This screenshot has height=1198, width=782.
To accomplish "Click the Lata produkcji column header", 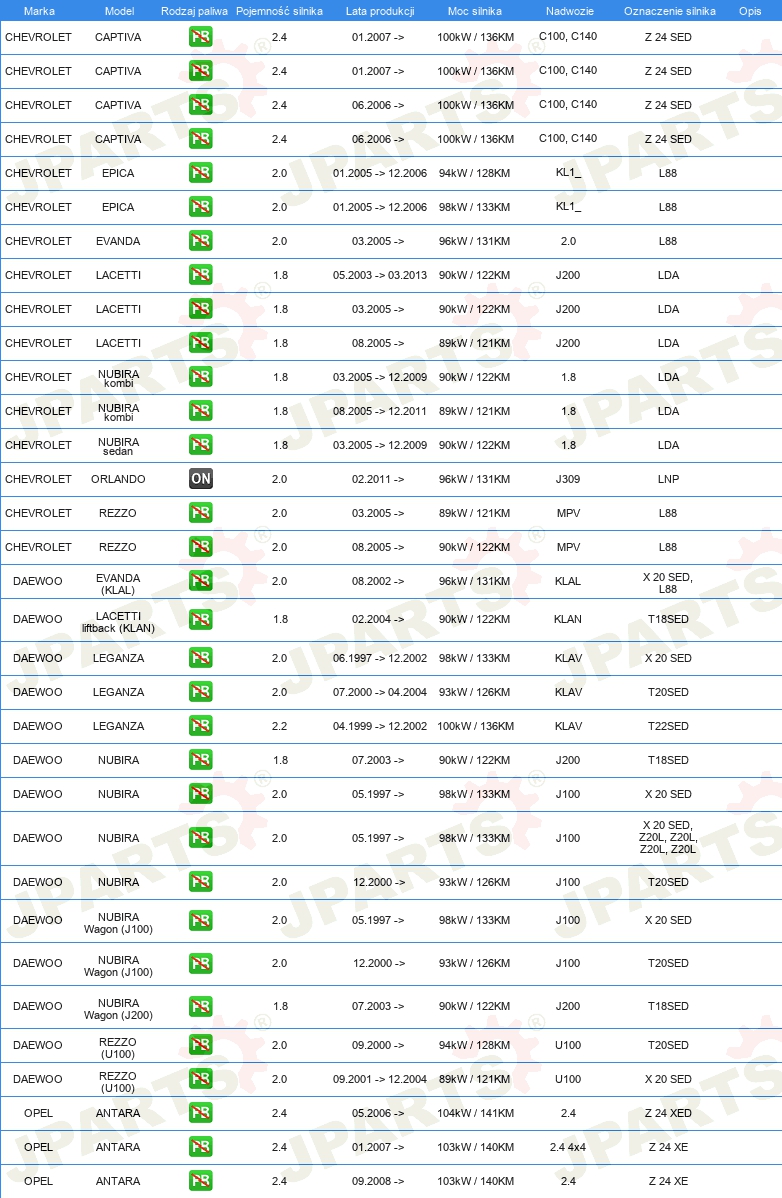I will [x=380, y=11].
